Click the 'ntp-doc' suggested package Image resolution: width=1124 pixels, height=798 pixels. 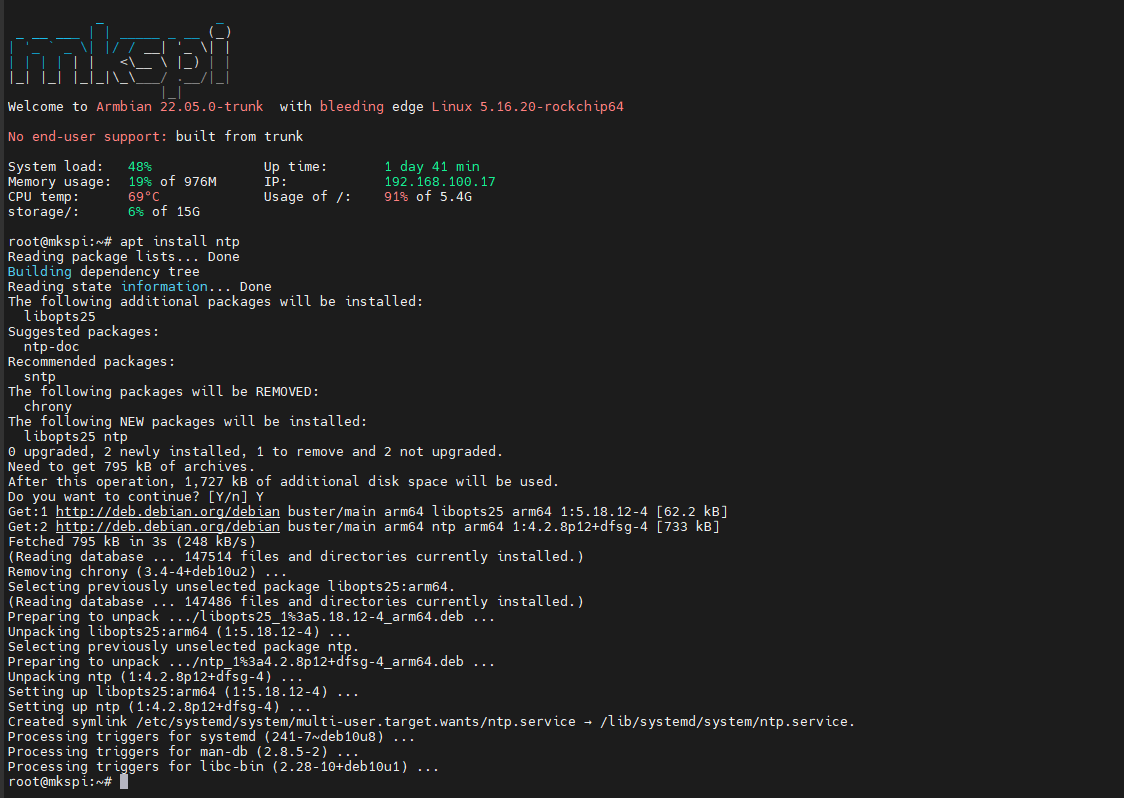(52, 346)
